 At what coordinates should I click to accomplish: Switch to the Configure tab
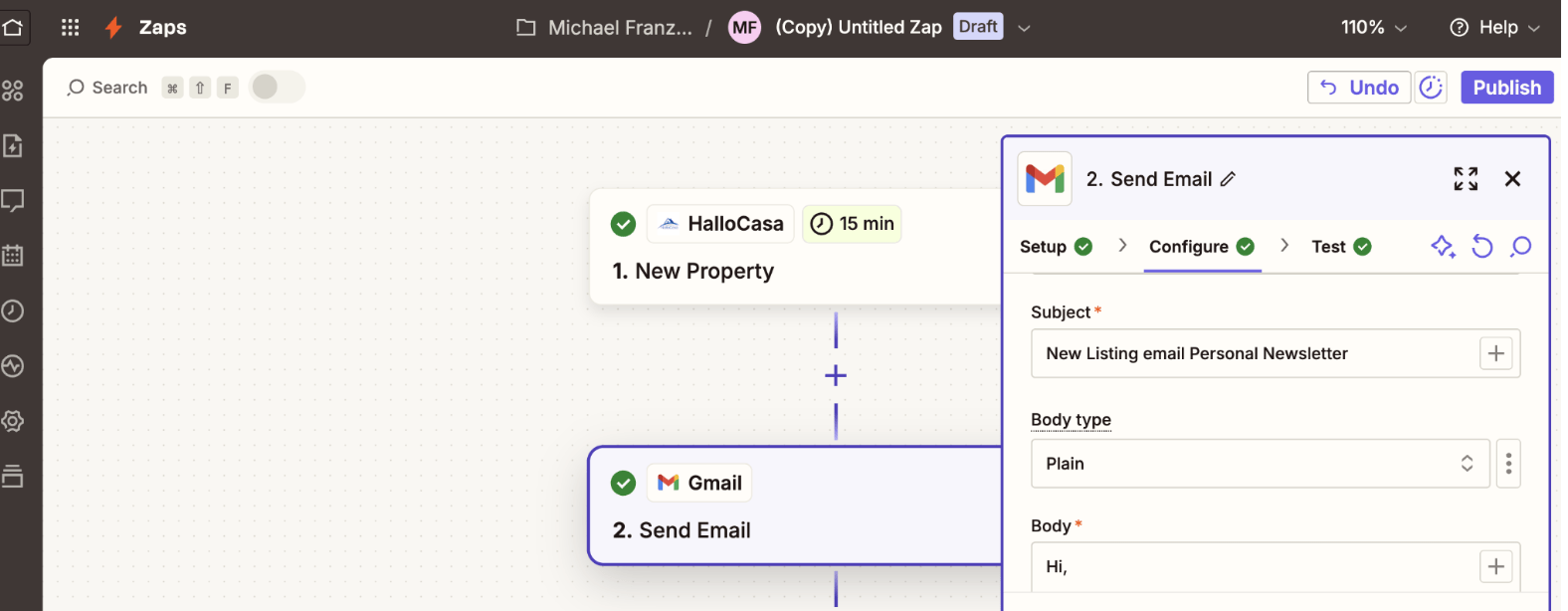tap(1202, 247)
